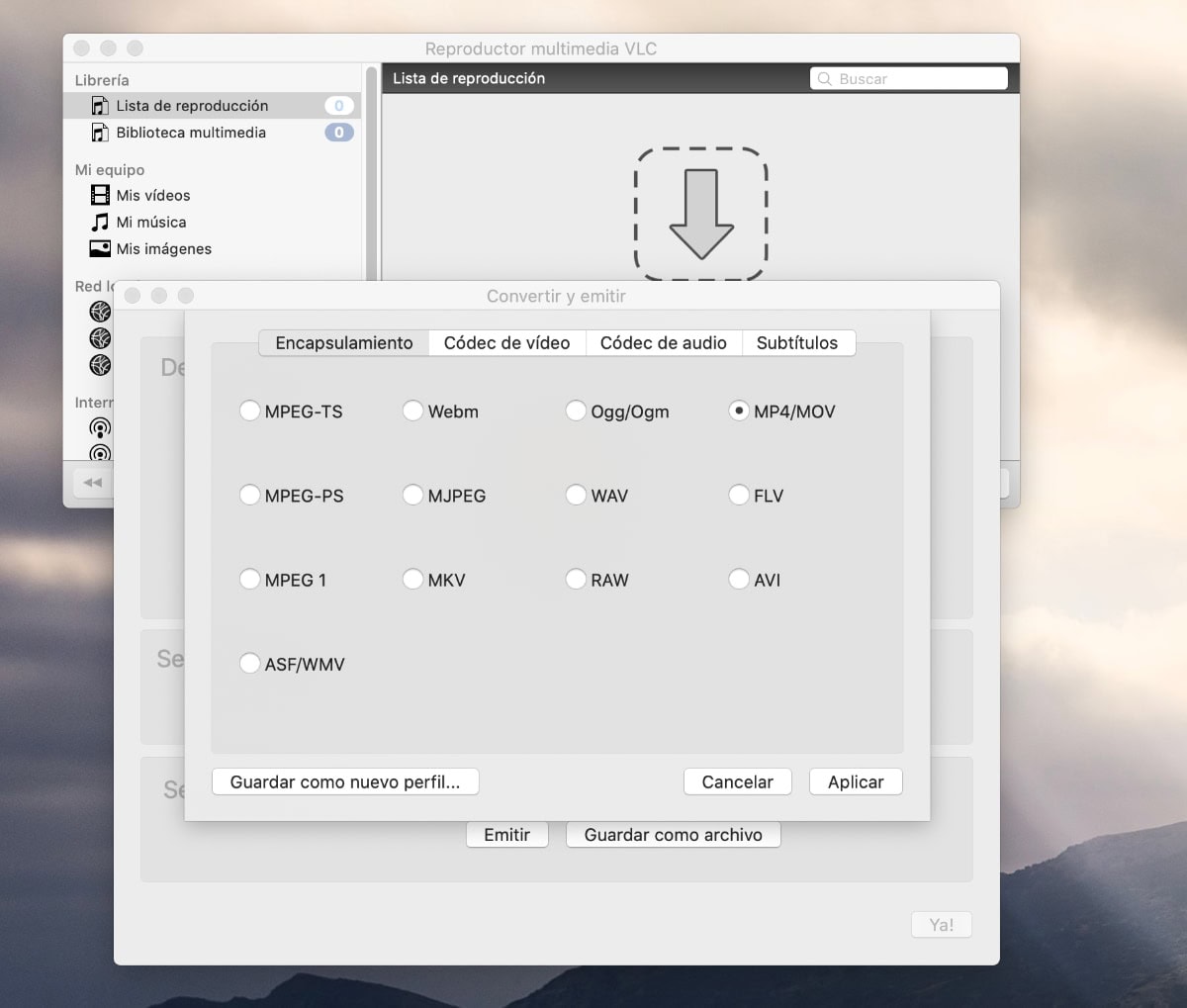Click the first podcast icon under Internet
Screen dimensions: 1187x1008
pyautogui.click(x=100, y=427)
